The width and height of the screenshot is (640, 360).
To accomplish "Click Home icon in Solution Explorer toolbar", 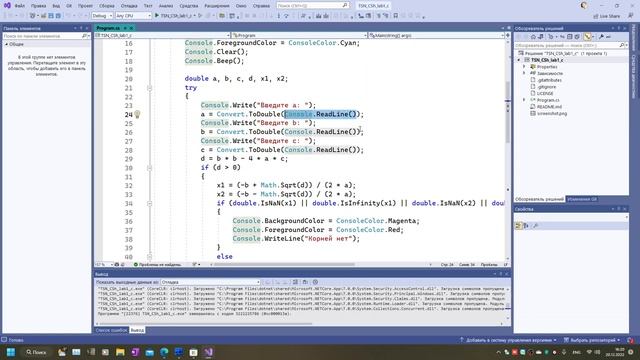I will (533, 37).
